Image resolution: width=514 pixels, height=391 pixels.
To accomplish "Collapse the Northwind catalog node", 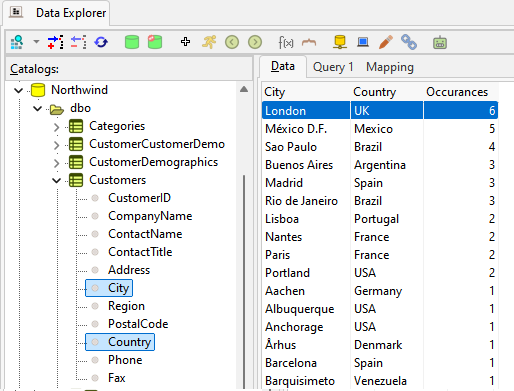I will pos(19,90).
